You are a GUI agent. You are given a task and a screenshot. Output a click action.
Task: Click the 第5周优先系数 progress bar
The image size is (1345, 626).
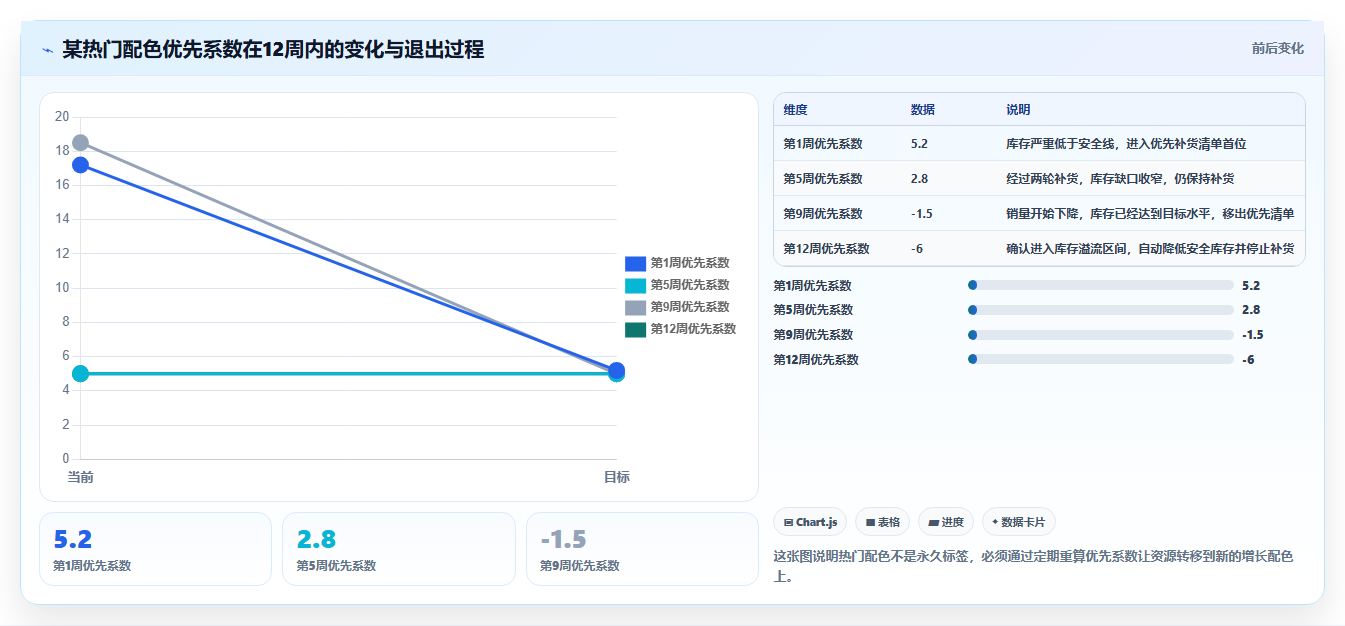tap(1101, 310)
